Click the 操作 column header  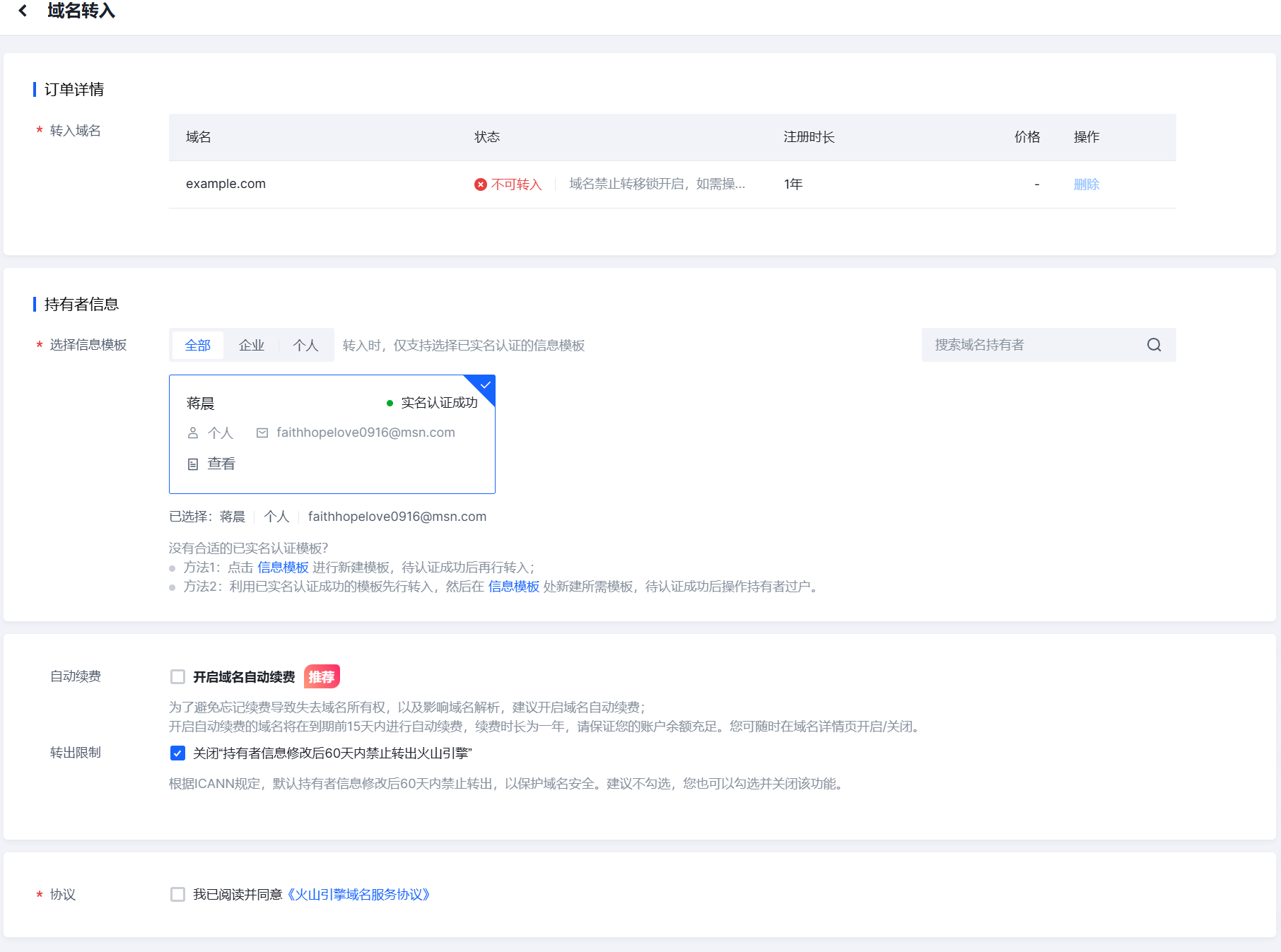click(1087, 137)
